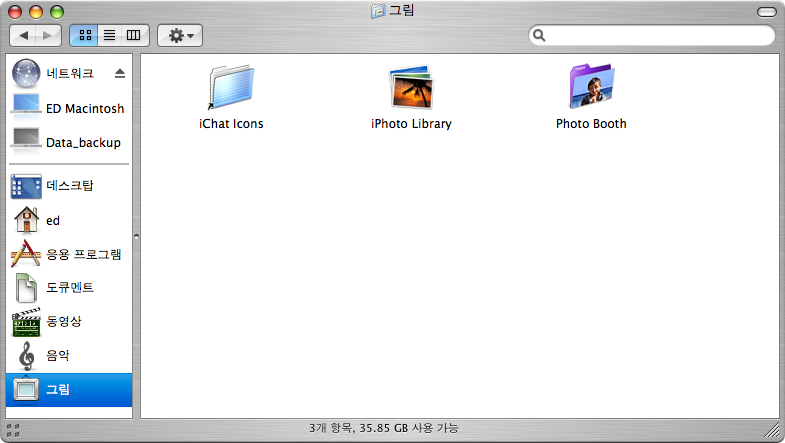The height and width of the screenshot is (443, 785).
Task: Open the ed home folder icon
Action: (x=26, y=220)
